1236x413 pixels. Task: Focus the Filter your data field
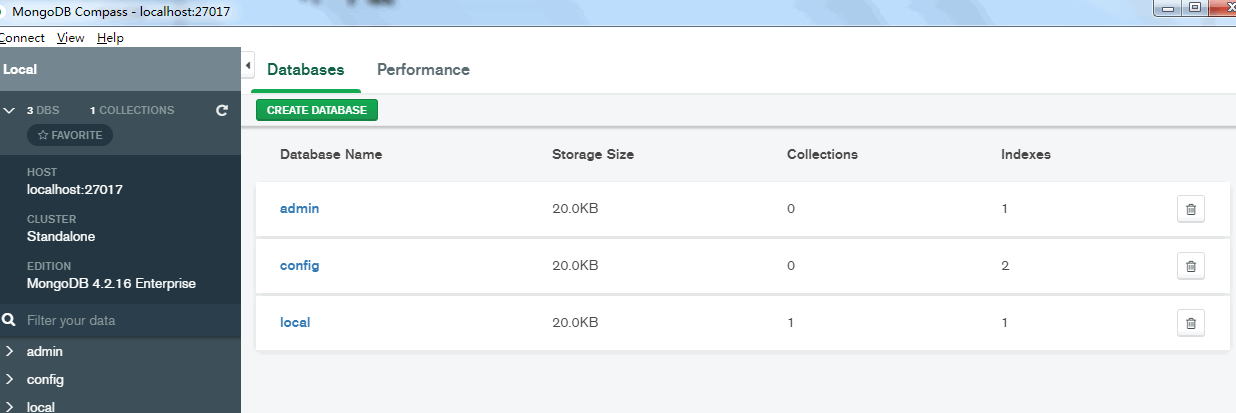tap(130, 321)
